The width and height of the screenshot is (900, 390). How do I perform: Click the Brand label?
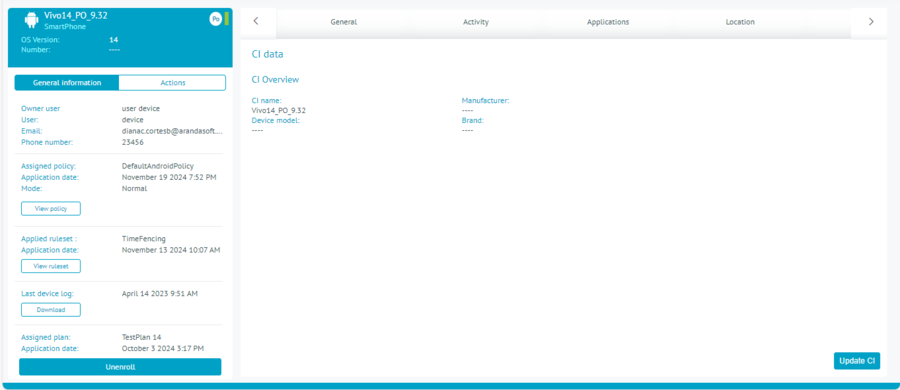472,121
